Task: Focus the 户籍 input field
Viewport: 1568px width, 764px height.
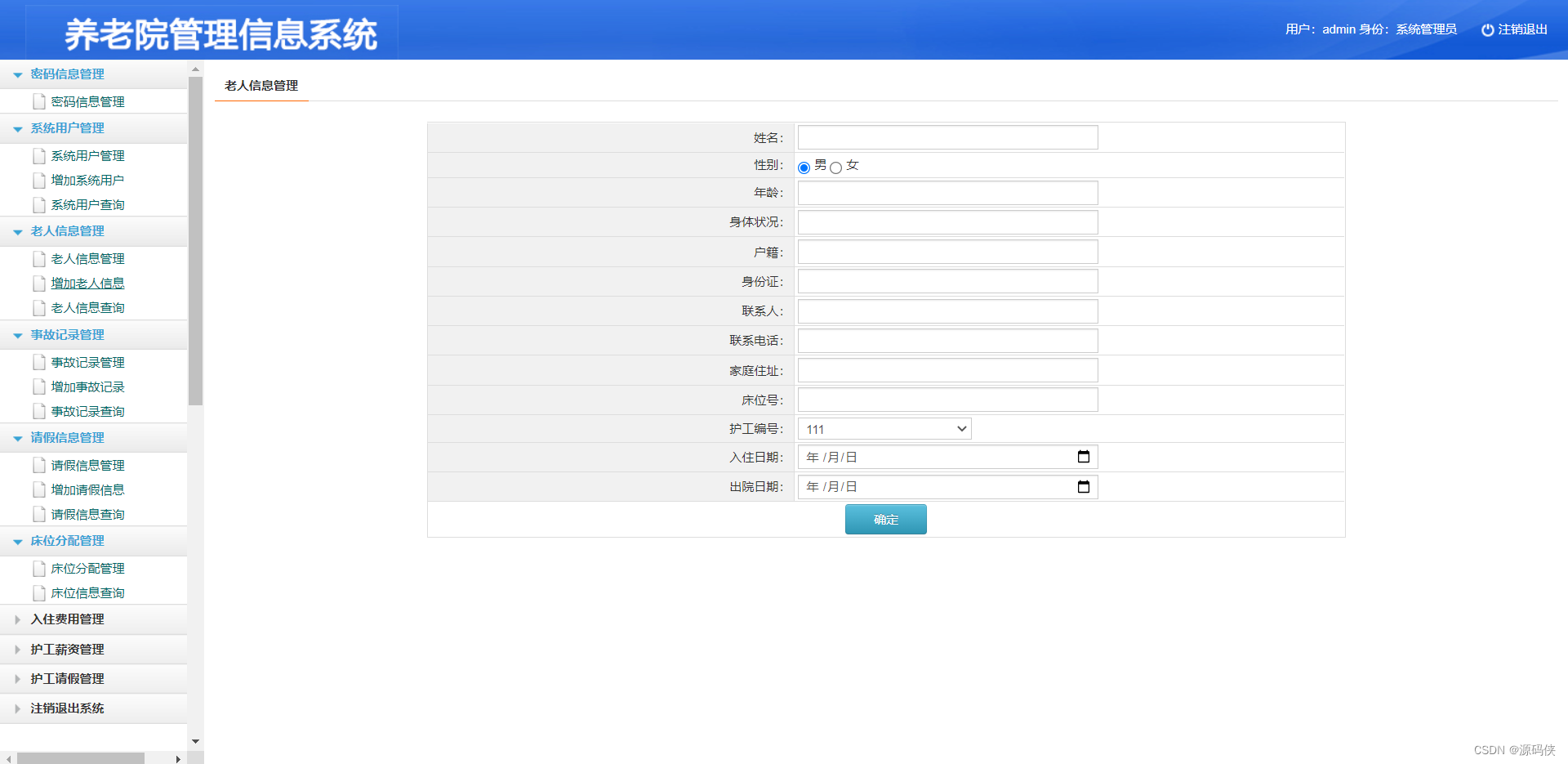Action: pyautogui.click(x=947, y=252)
